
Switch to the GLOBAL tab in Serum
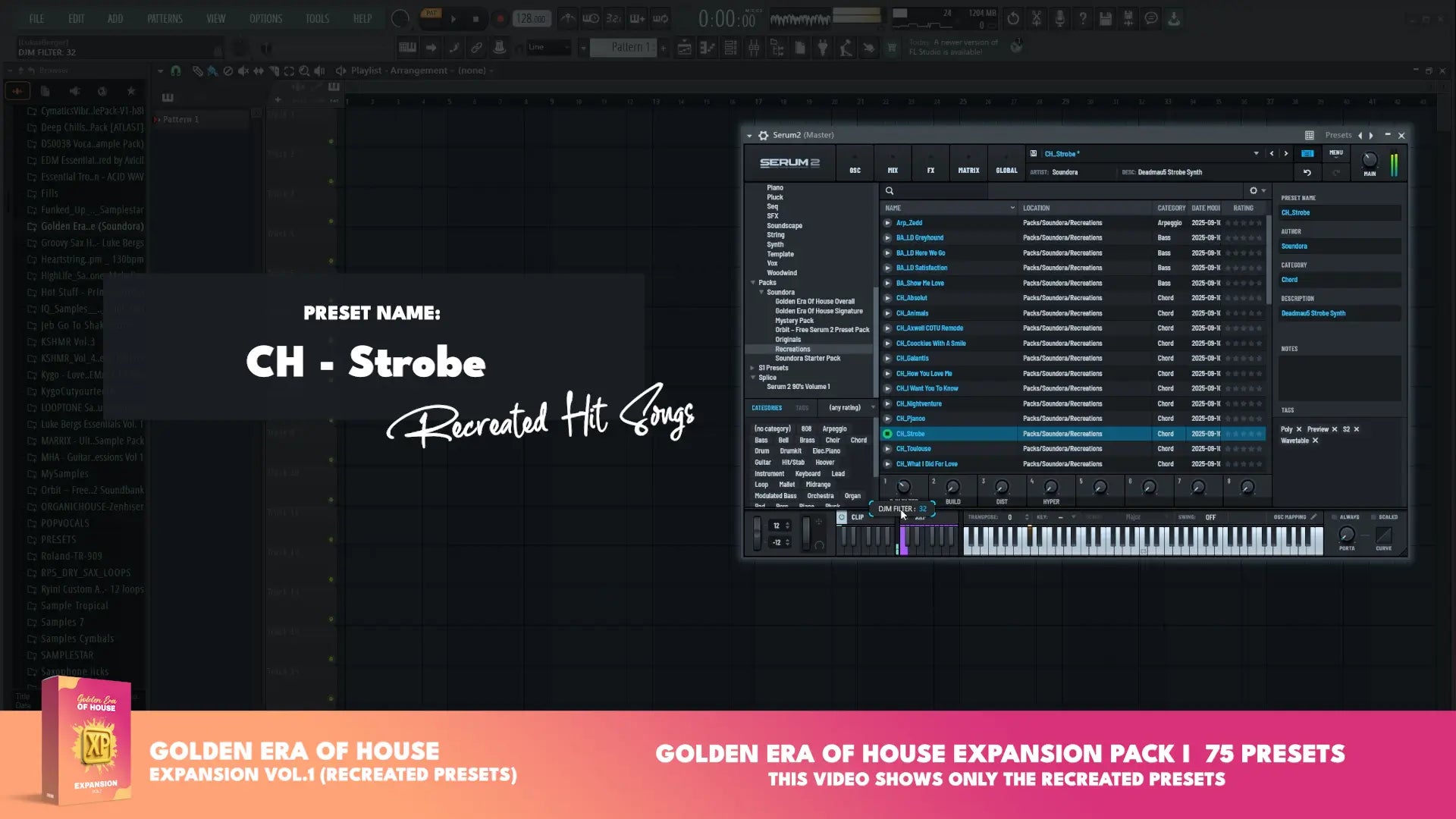point(1006,164)
